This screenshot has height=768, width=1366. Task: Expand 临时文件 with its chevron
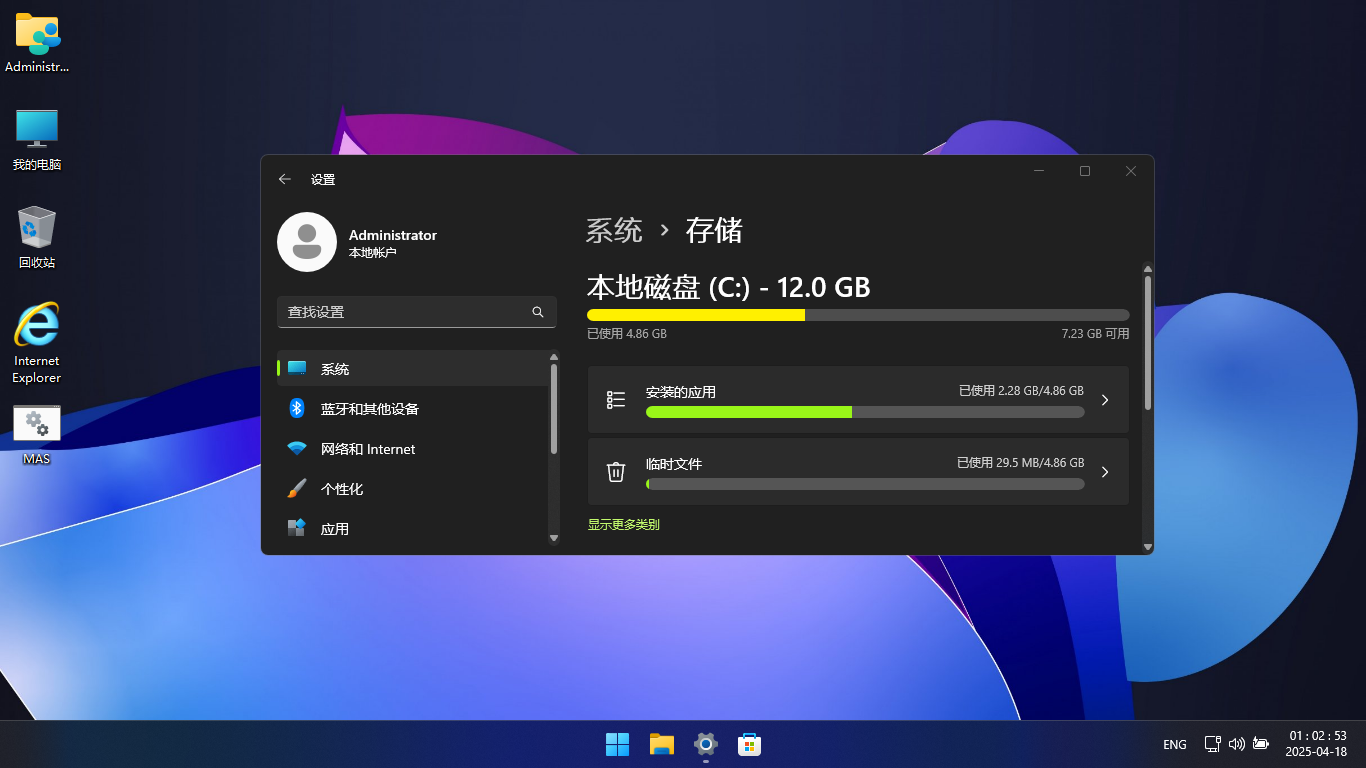pos(1105,472)
